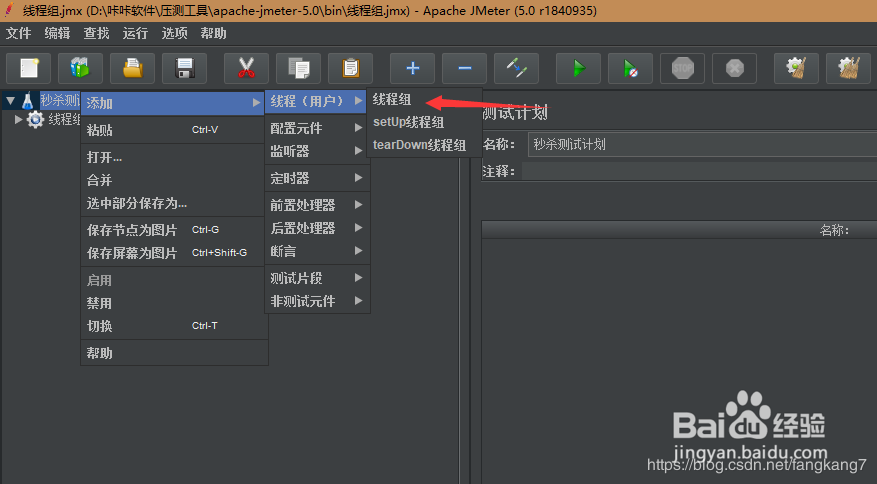Image resolution: width=877 pixels, height=484 pixels.
Task: Open the 非测试元件 submenu
Action: pyautogui.click(x=317, y=301)
